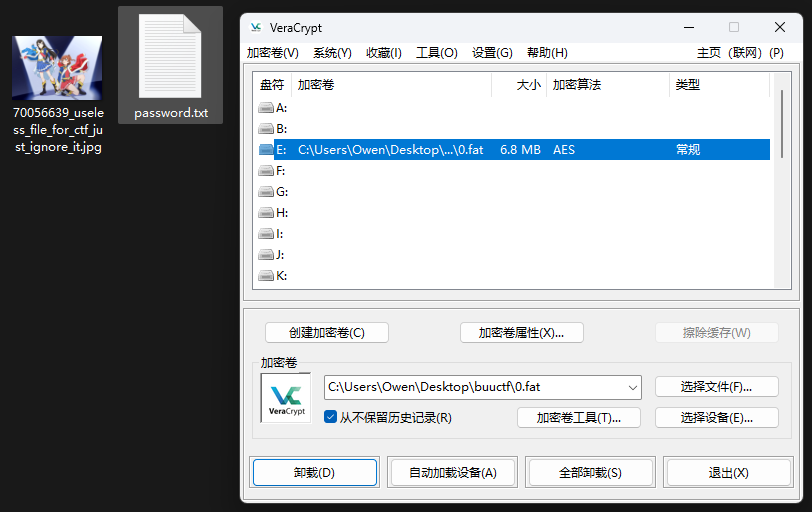Click the 加密卷工具(T)... button
Image resolution: width=812 pixels, height=512 pixels.
578,418
